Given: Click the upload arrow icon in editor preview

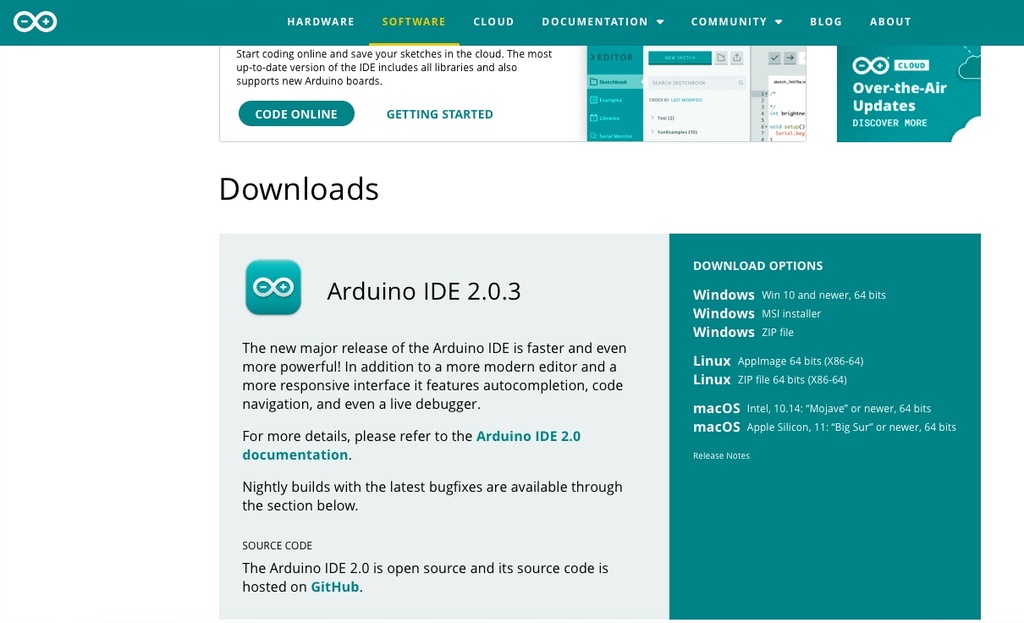Looking at the screenshot, I should click(790, 57).
